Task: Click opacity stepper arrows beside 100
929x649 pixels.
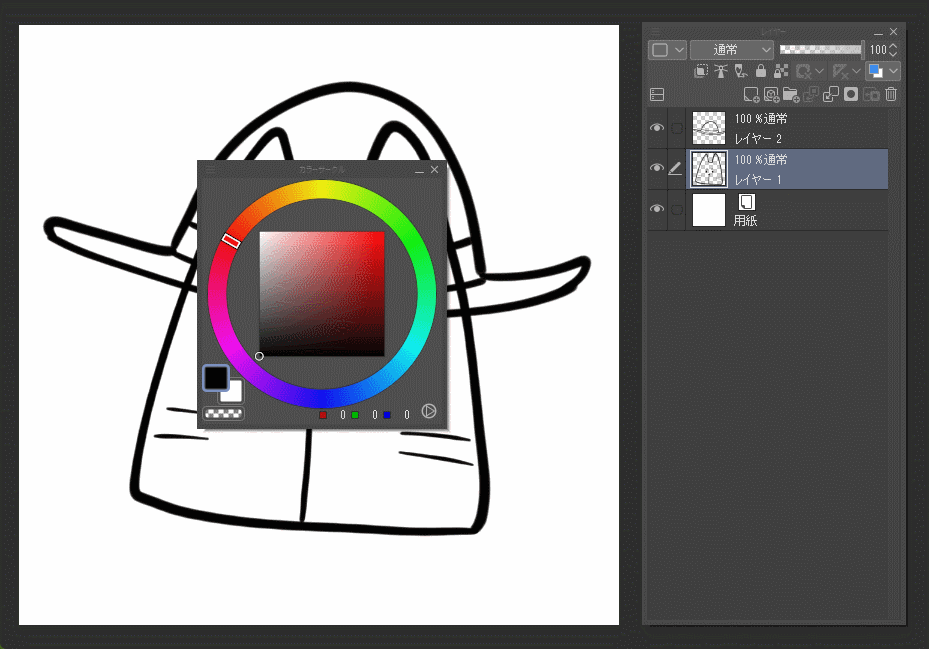Action: [893, 50]
